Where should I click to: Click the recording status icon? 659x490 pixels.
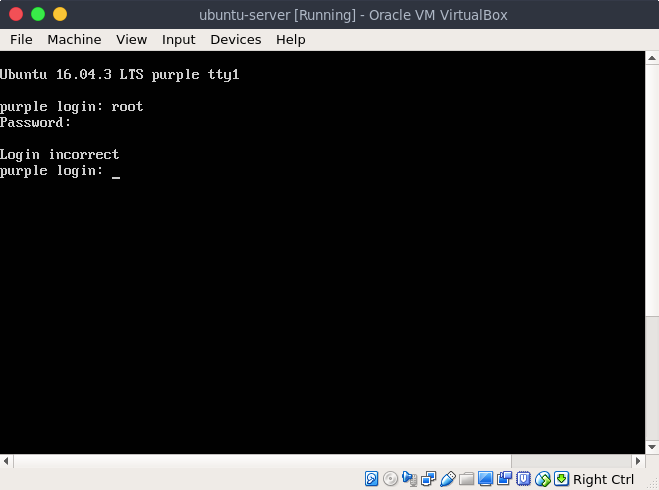[504, 479]
